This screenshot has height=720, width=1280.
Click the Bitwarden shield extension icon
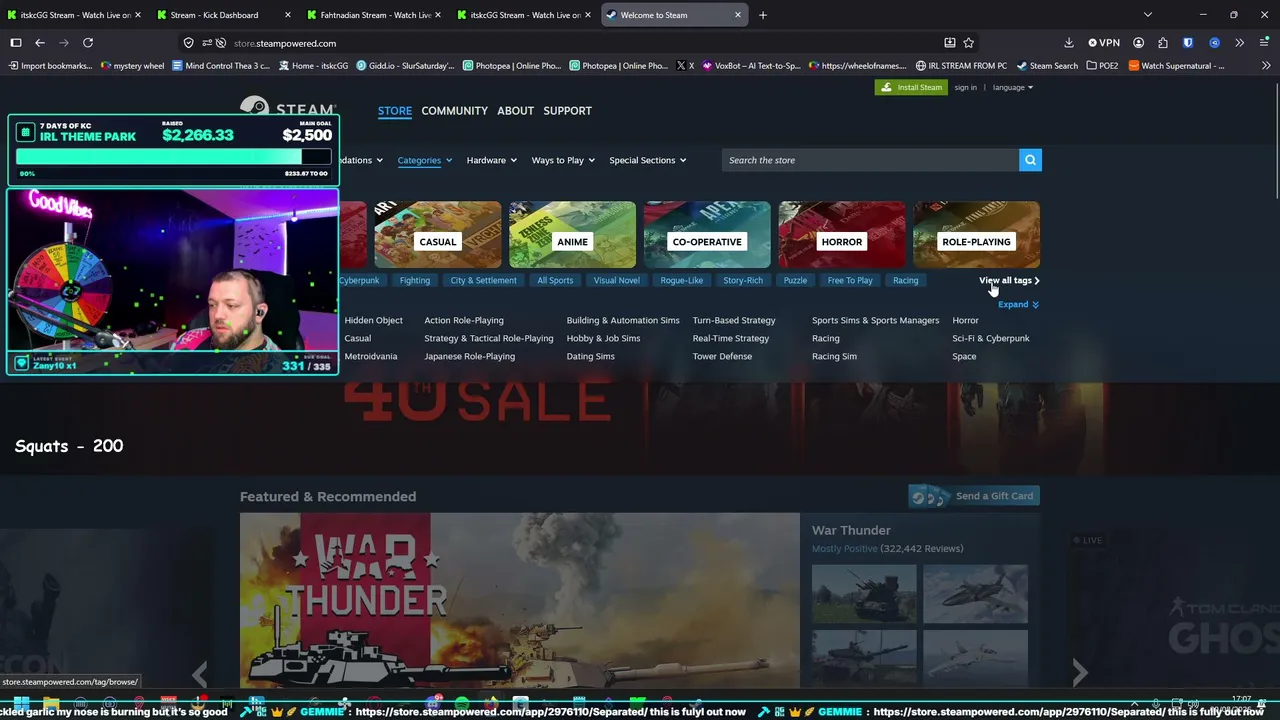pos(1188,43)
